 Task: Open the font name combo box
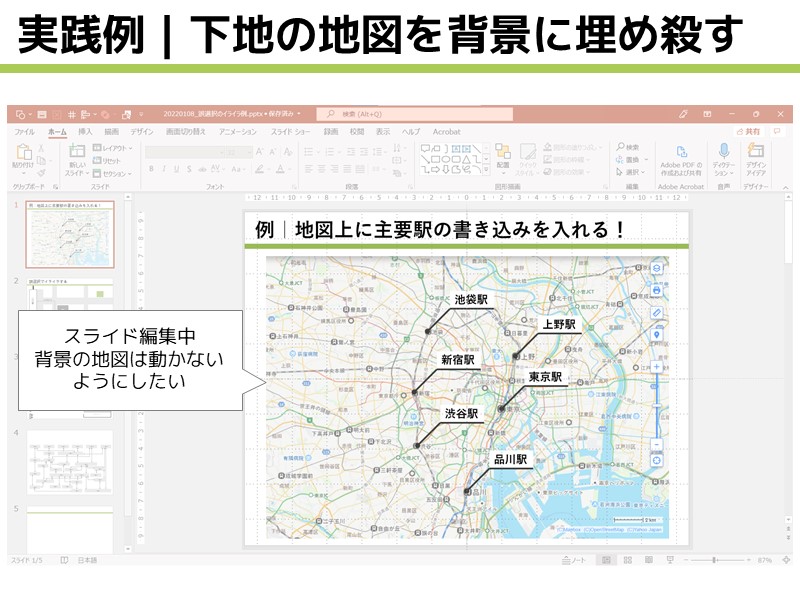[x=185, y=152]
